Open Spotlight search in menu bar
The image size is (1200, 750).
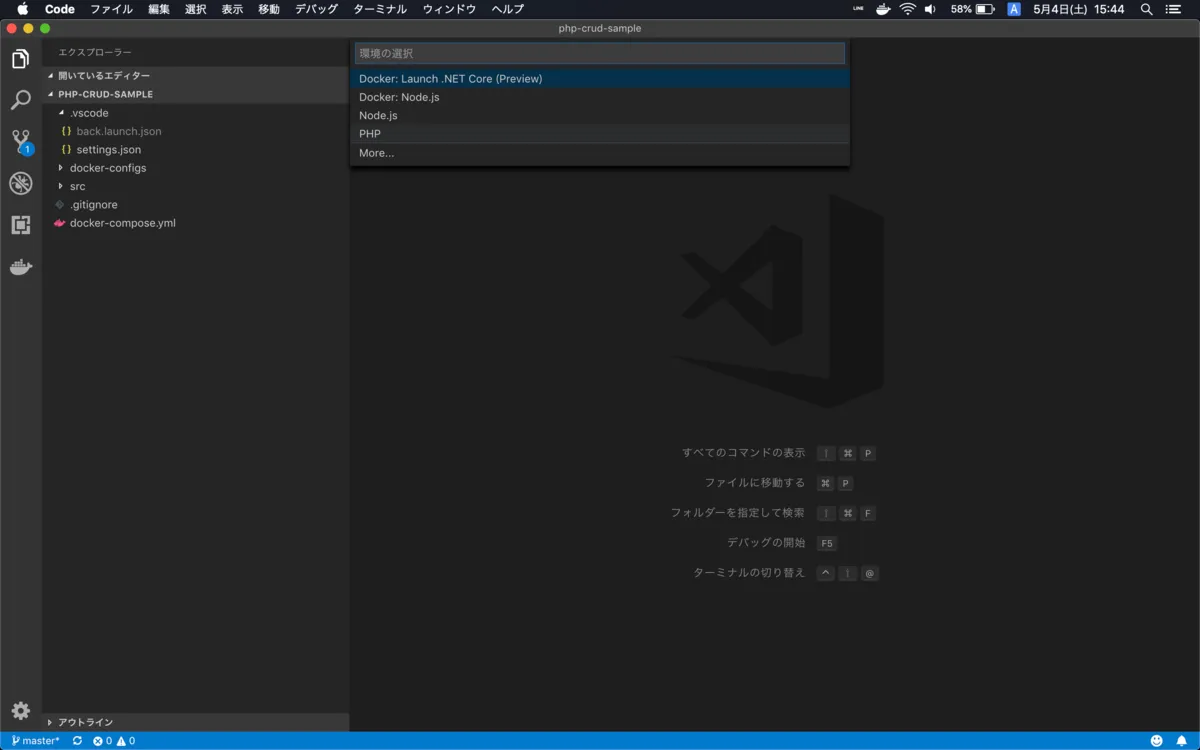click(1147, 9)
